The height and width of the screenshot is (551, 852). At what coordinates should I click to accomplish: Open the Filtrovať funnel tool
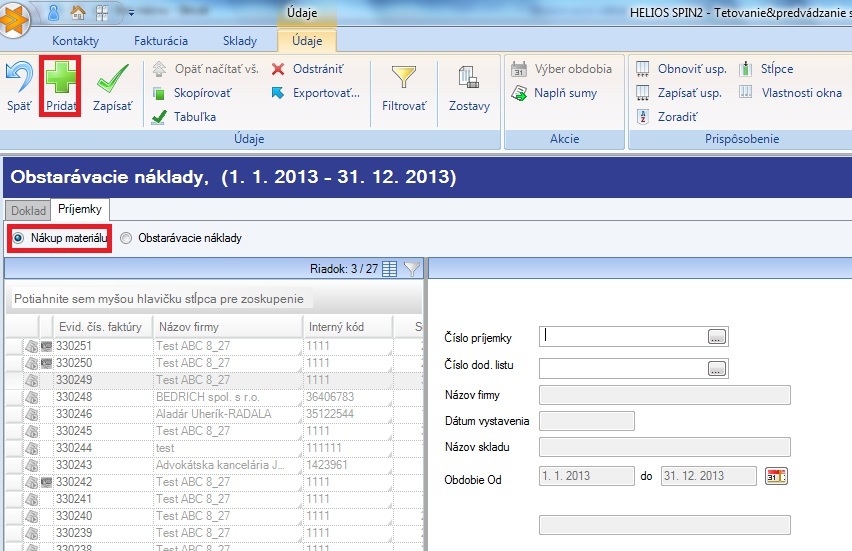(404, 77)
